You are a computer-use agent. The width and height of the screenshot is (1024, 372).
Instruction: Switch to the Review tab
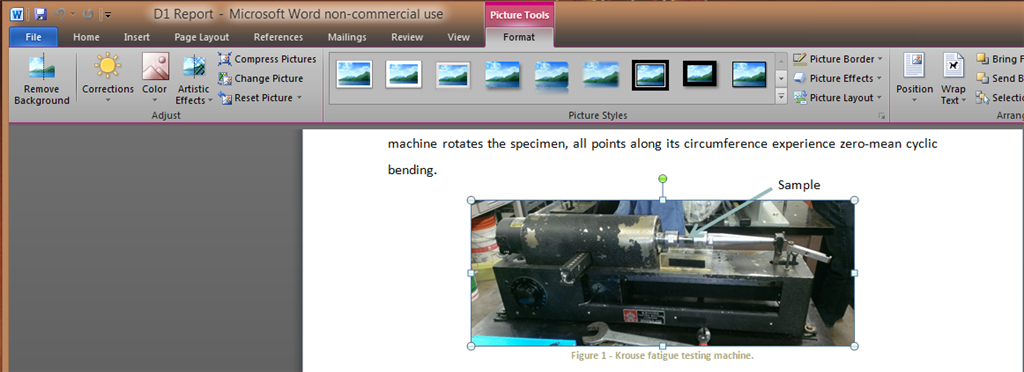click(407, 37)
